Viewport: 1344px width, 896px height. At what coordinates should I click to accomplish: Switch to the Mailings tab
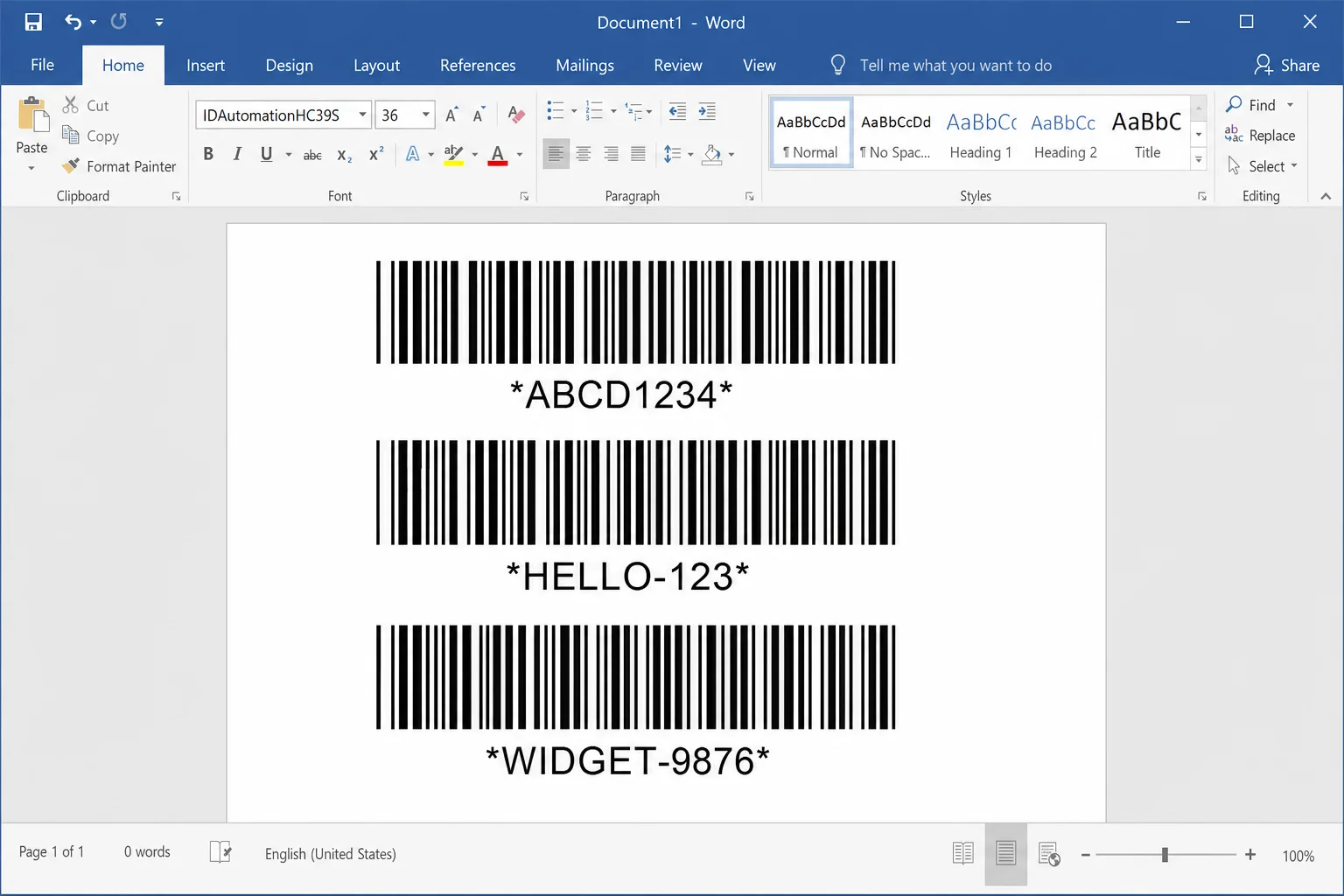coord(584,66)
